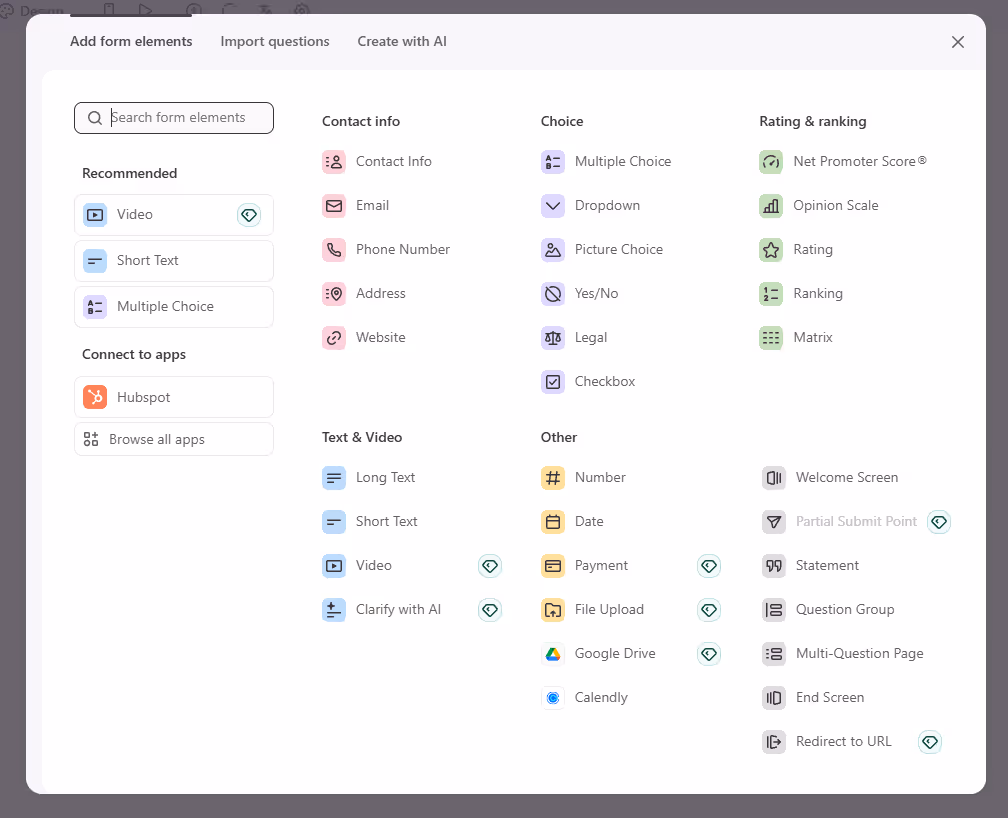Connect the Hubspot app
1008x818 pixels.
pos(174,397)
